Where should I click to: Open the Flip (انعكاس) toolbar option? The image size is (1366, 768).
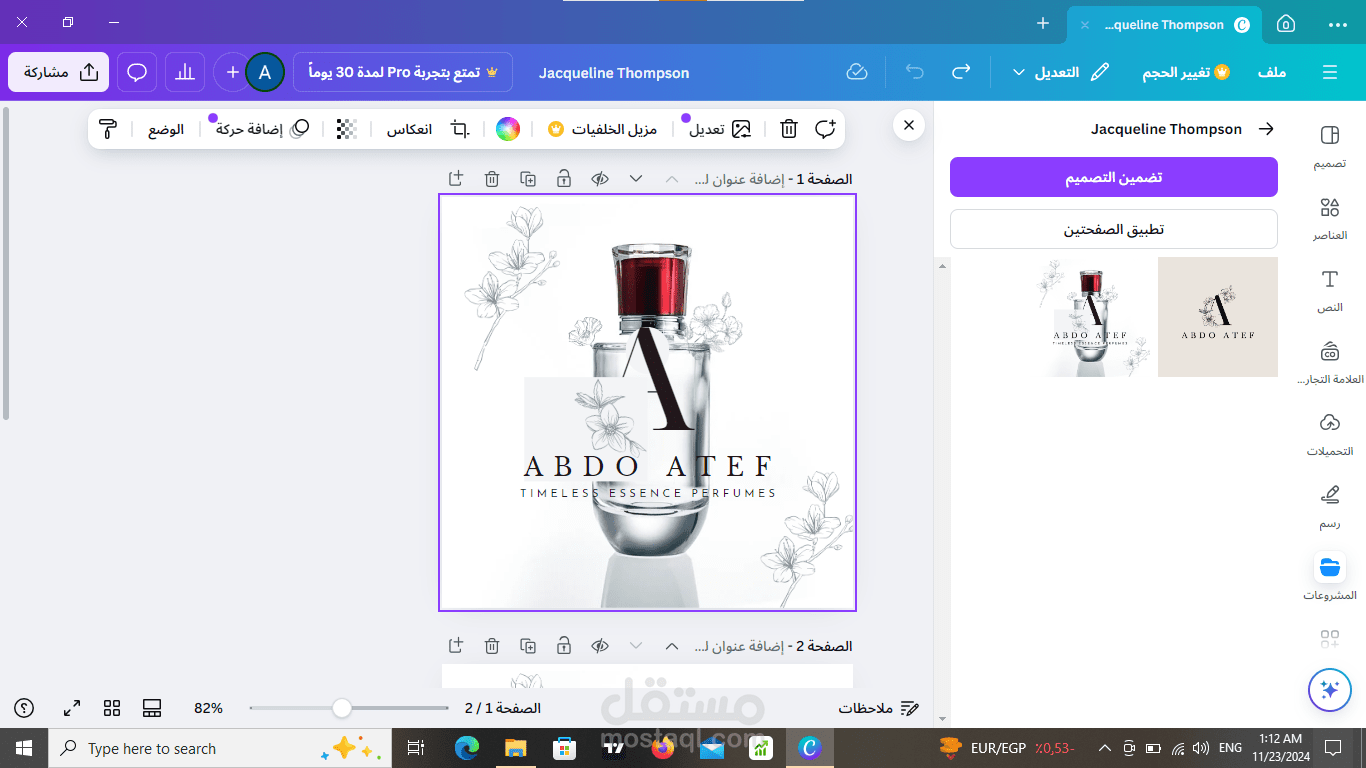[410, 129]
